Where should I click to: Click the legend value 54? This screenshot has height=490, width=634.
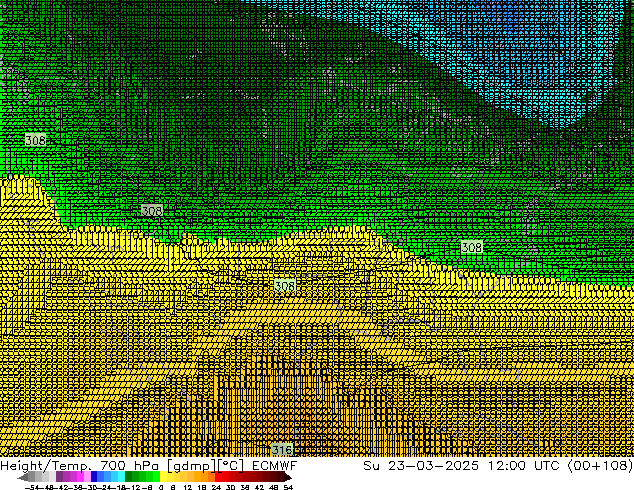coord(289,487)
